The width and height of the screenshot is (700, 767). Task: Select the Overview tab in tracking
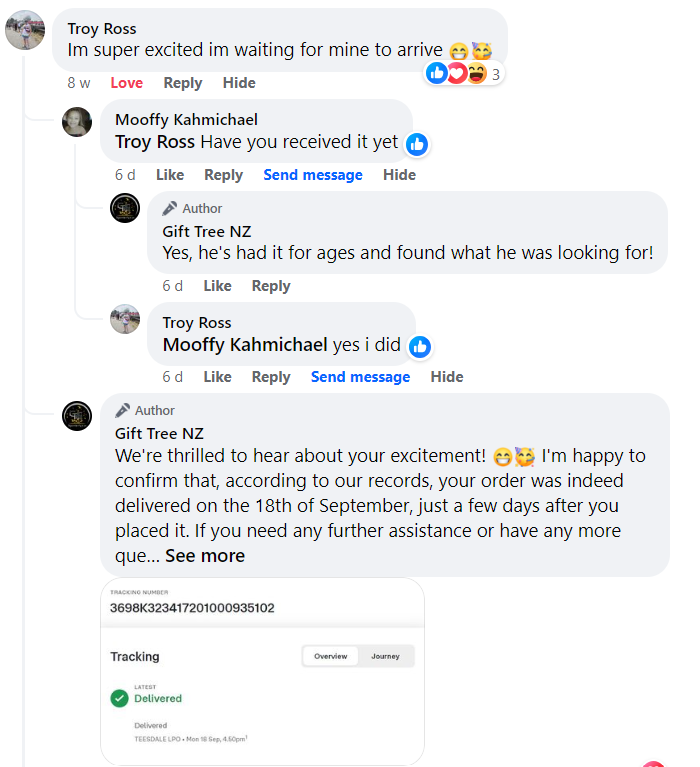click(x=331, y=656)
